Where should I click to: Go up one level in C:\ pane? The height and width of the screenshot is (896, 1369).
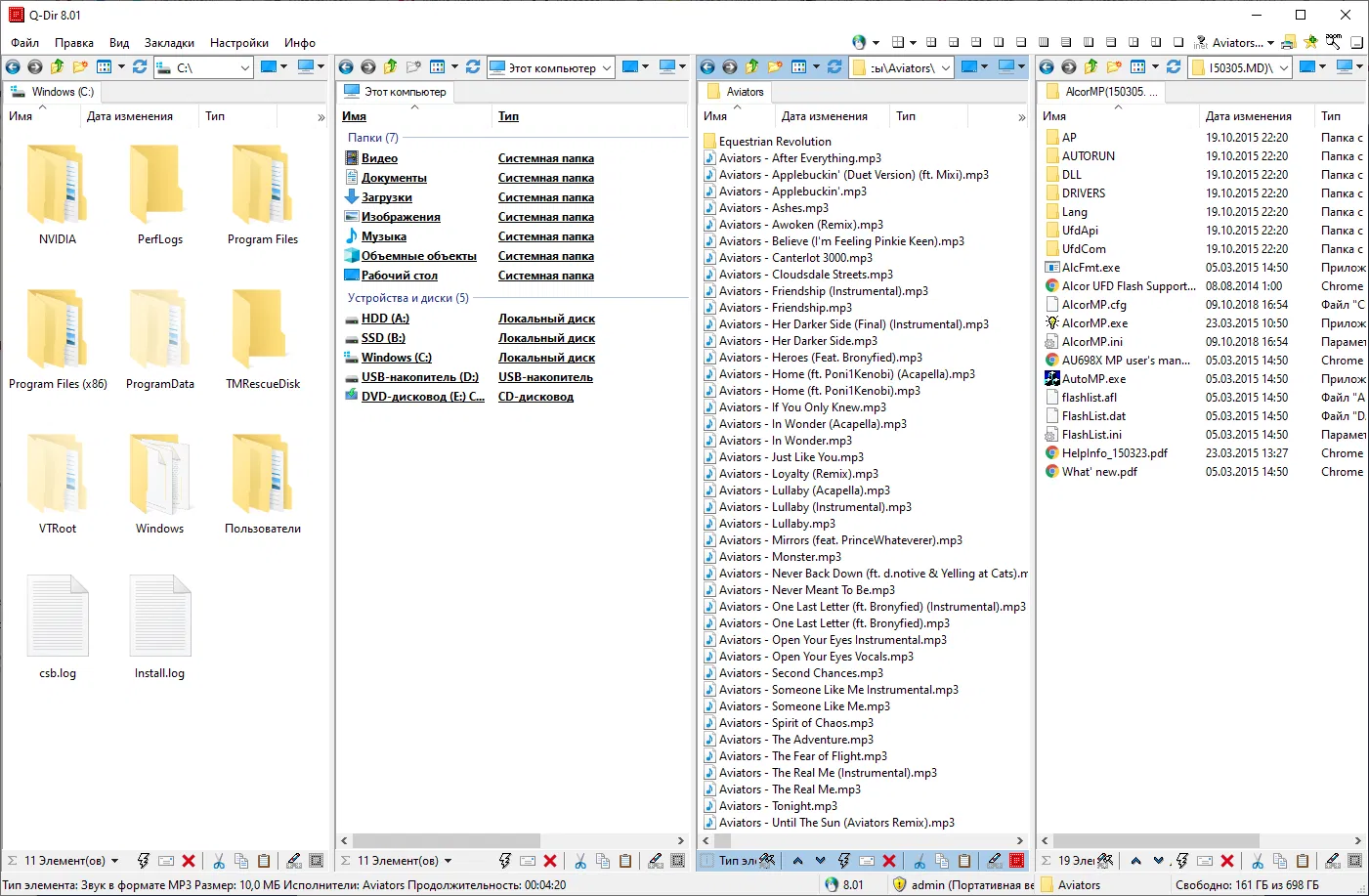pos(57,67)
